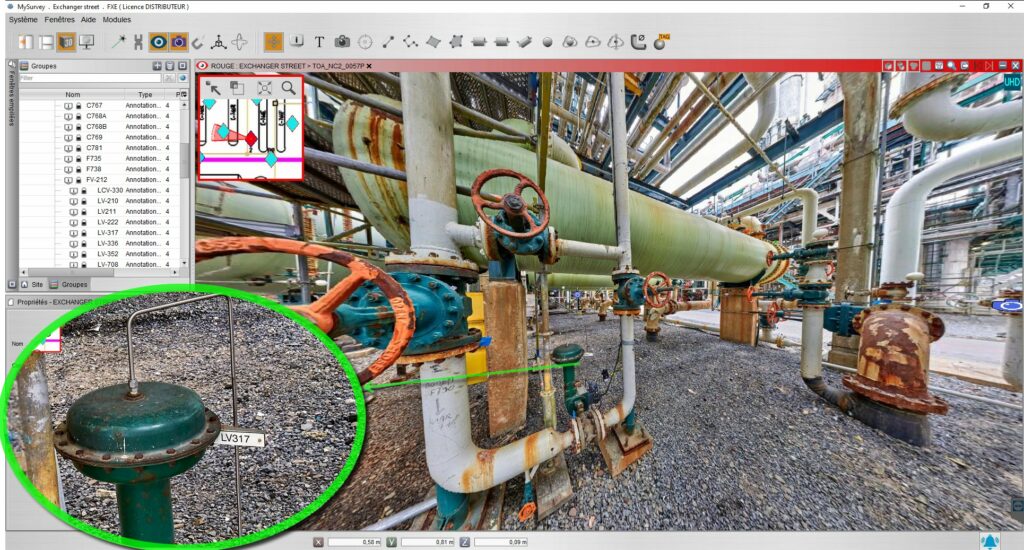This screenshot has width=1024, height=550.
Task: Toggle the lock icon on LV-317 row
Action: coord(85,233)
